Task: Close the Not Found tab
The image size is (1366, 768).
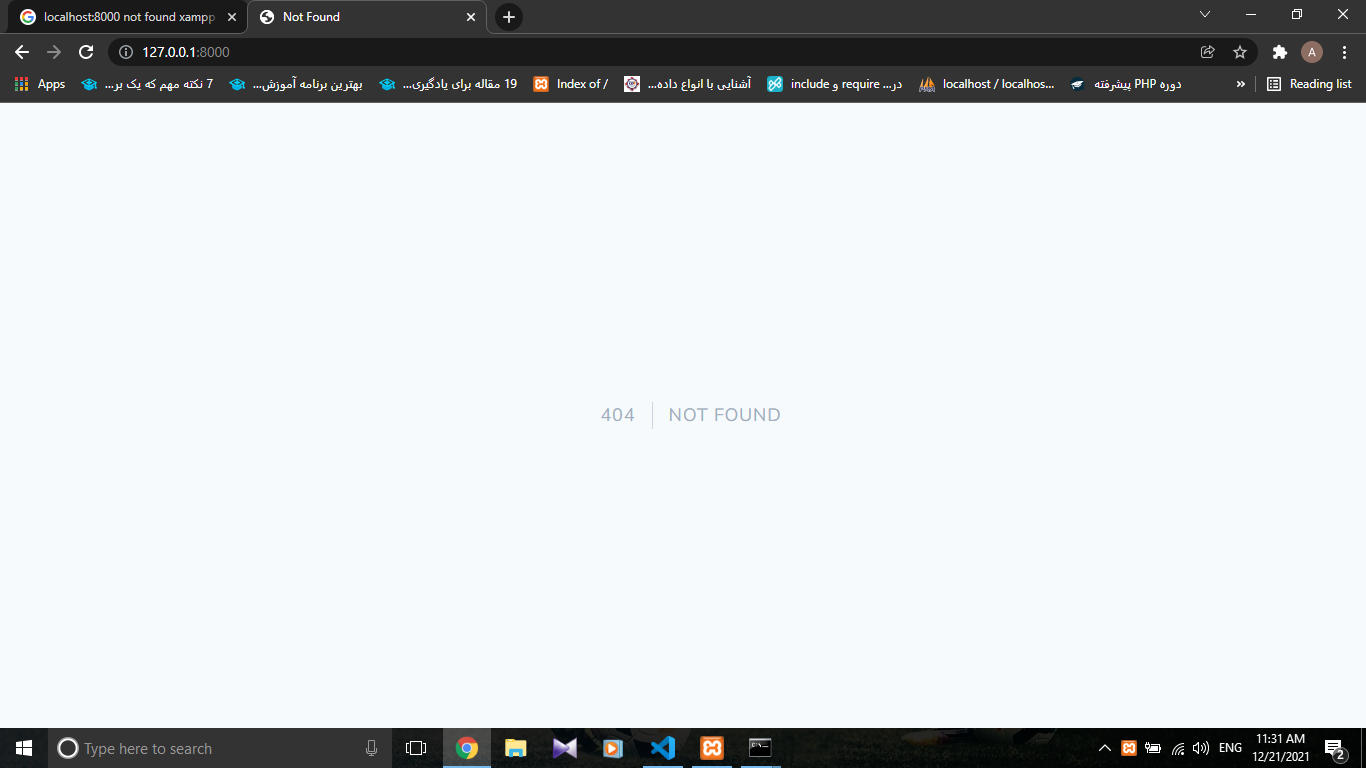Action: (471, 17)
